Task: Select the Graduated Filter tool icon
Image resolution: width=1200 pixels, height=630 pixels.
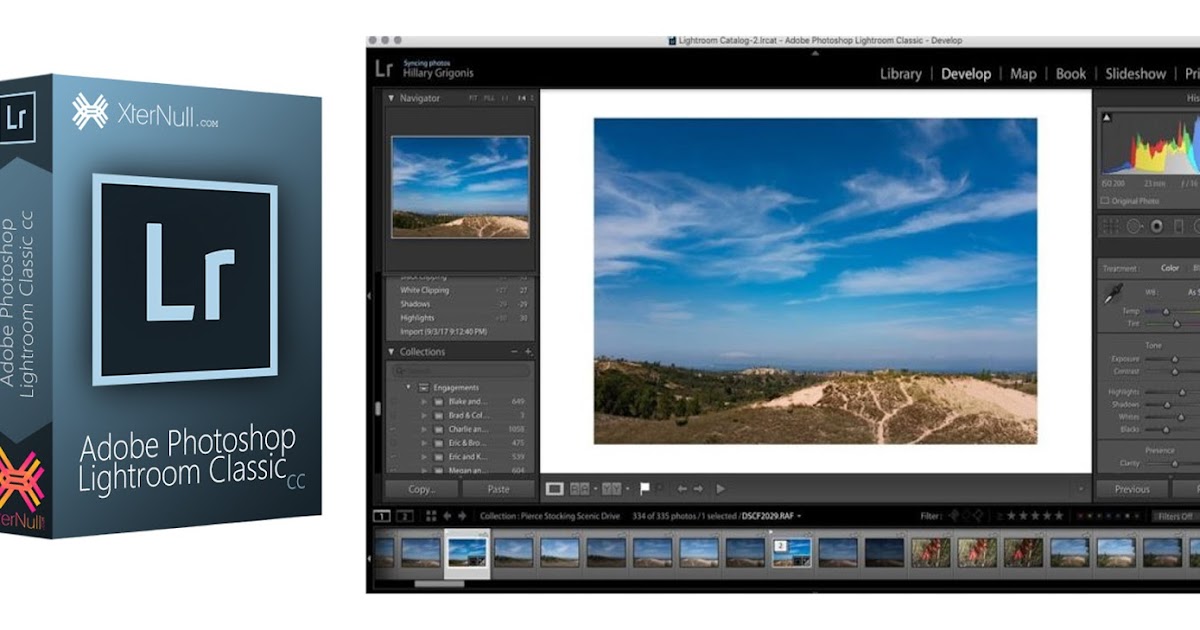Action: [x=1179, y=227]
